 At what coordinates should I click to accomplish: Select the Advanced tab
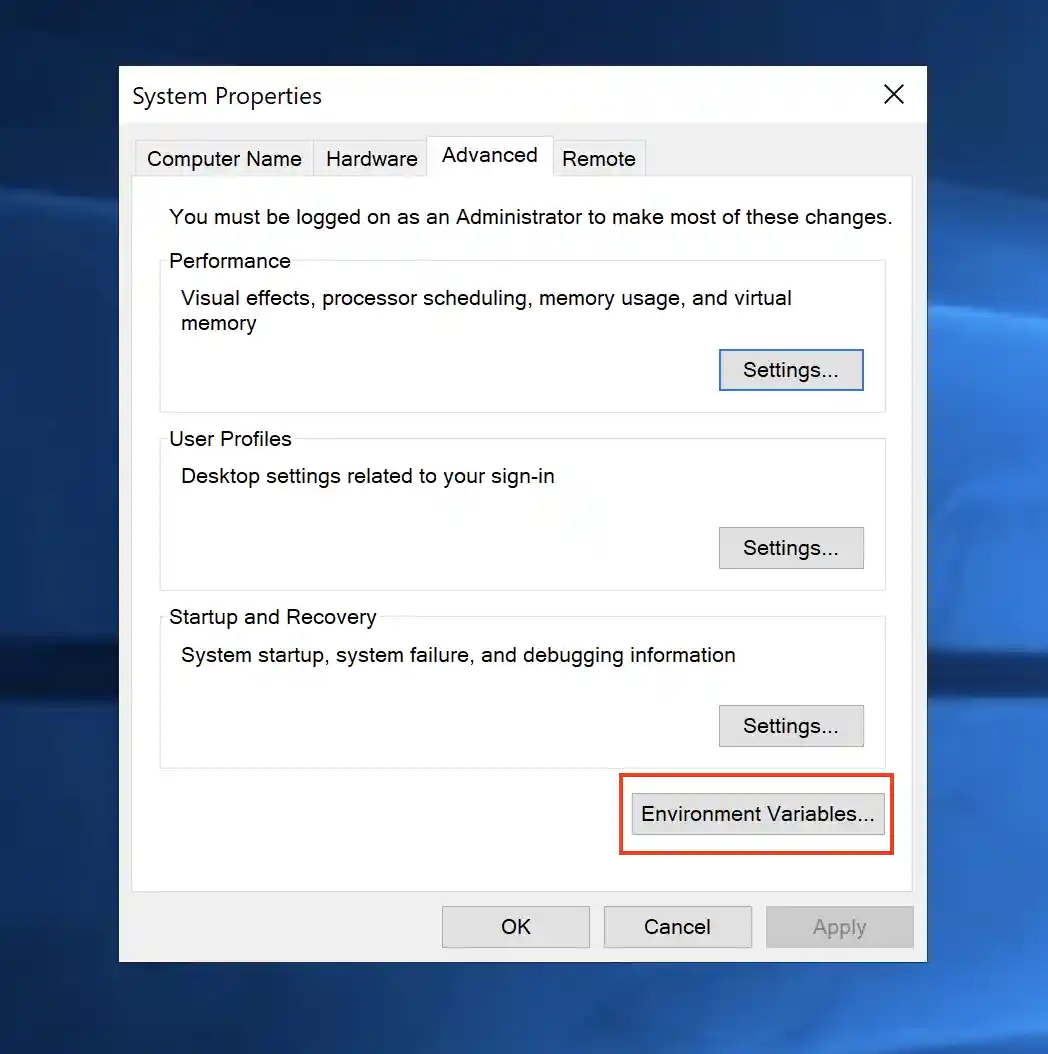(489, 155)
